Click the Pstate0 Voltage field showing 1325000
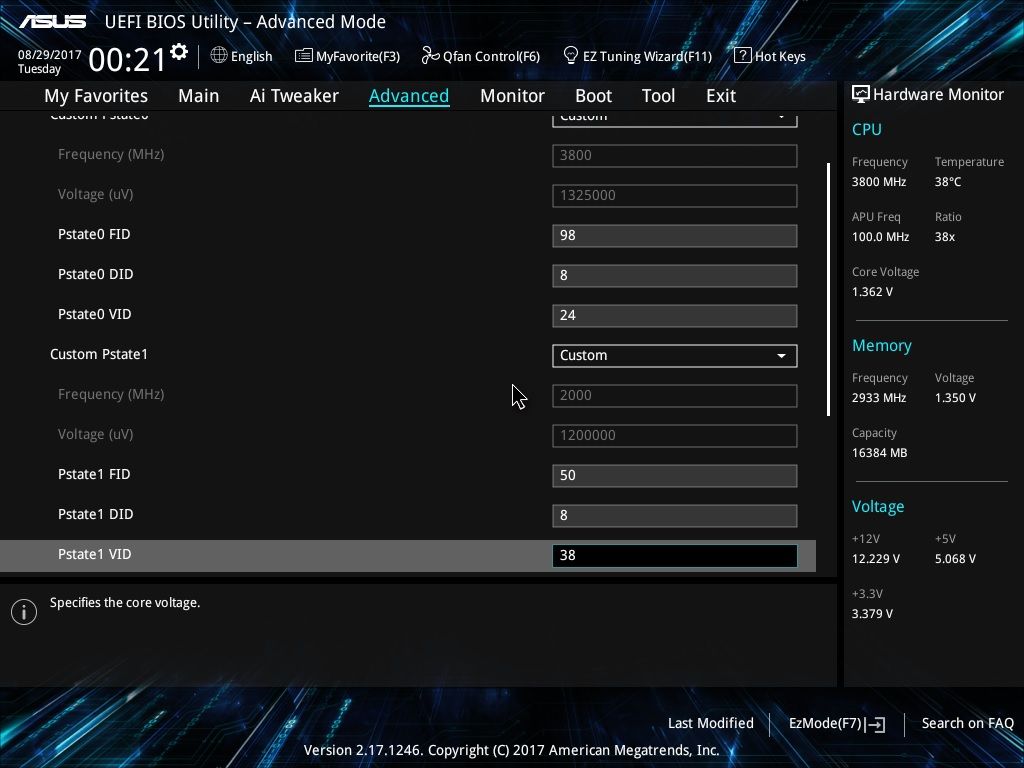 675,195
